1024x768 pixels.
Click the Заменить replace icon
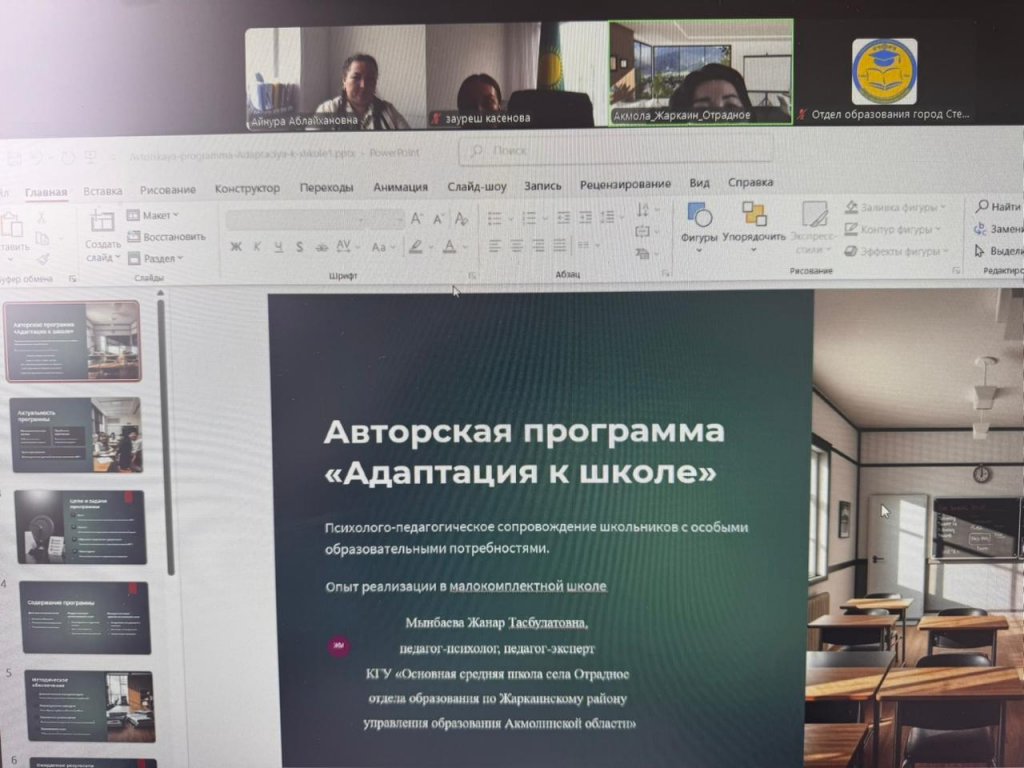point(980,229)
